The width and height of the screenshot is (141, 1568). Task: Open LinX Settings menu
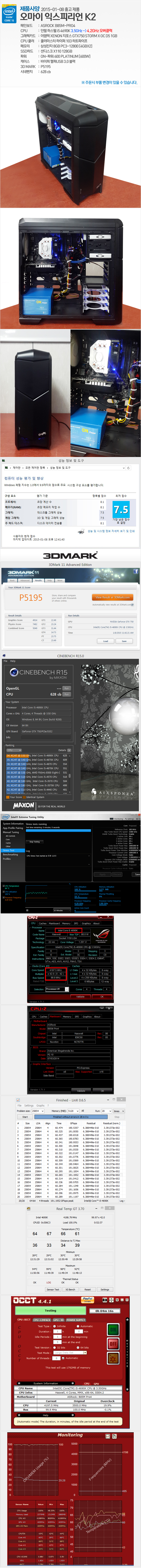coord(29,1105)
